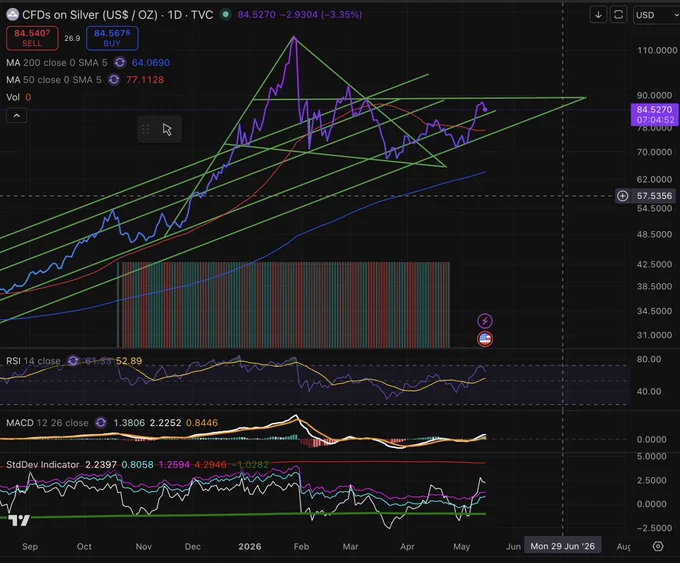This screenshot has height=563, width=680.
Task: Click the MA 50 settings circle icon
Action: pos(114,80)
